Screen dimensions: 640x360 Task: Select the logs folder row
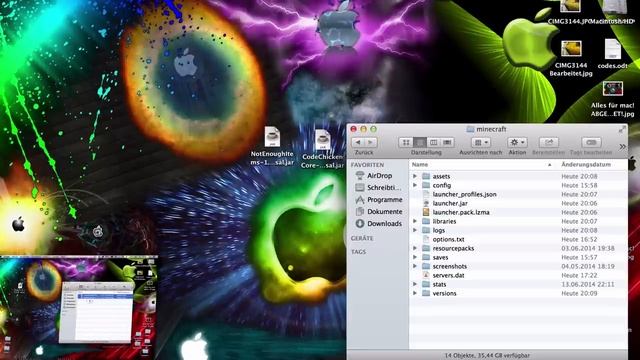[x=518, y=230]
